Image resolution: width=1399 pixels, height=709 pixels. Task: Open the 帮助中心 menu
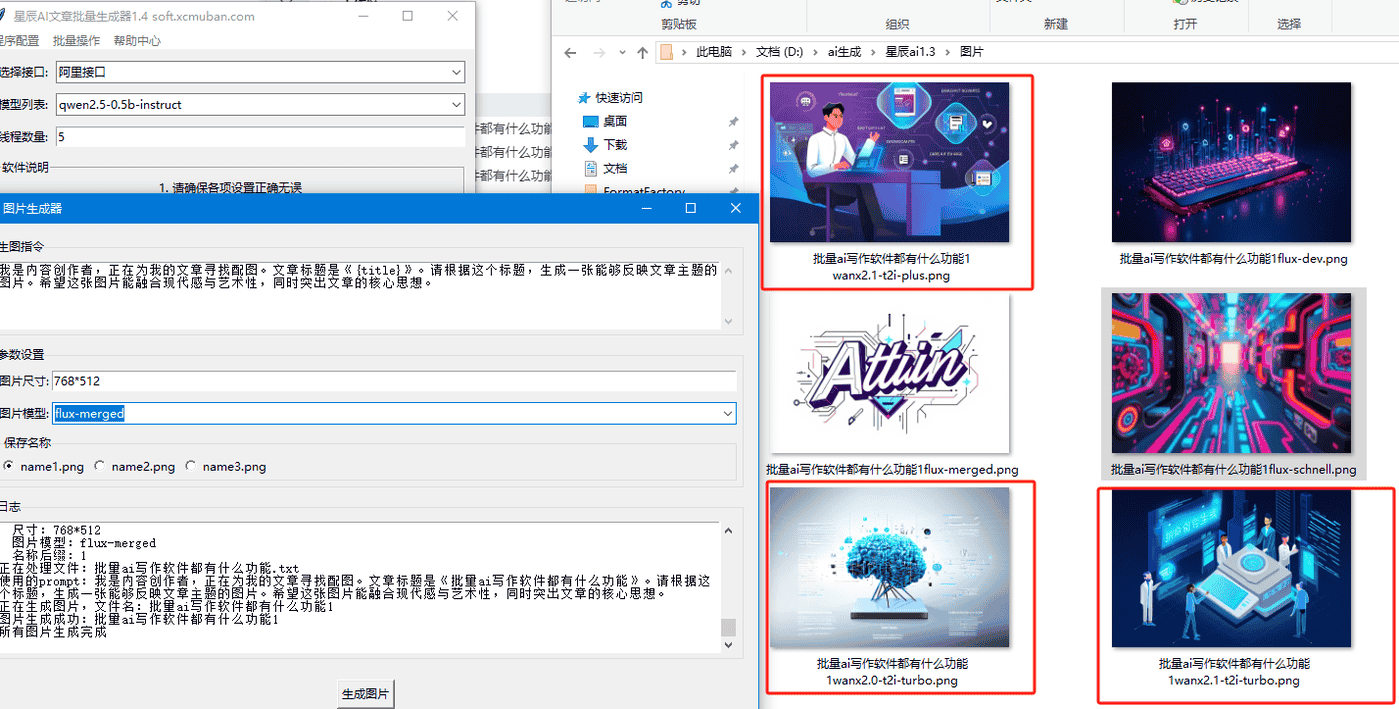137,41
